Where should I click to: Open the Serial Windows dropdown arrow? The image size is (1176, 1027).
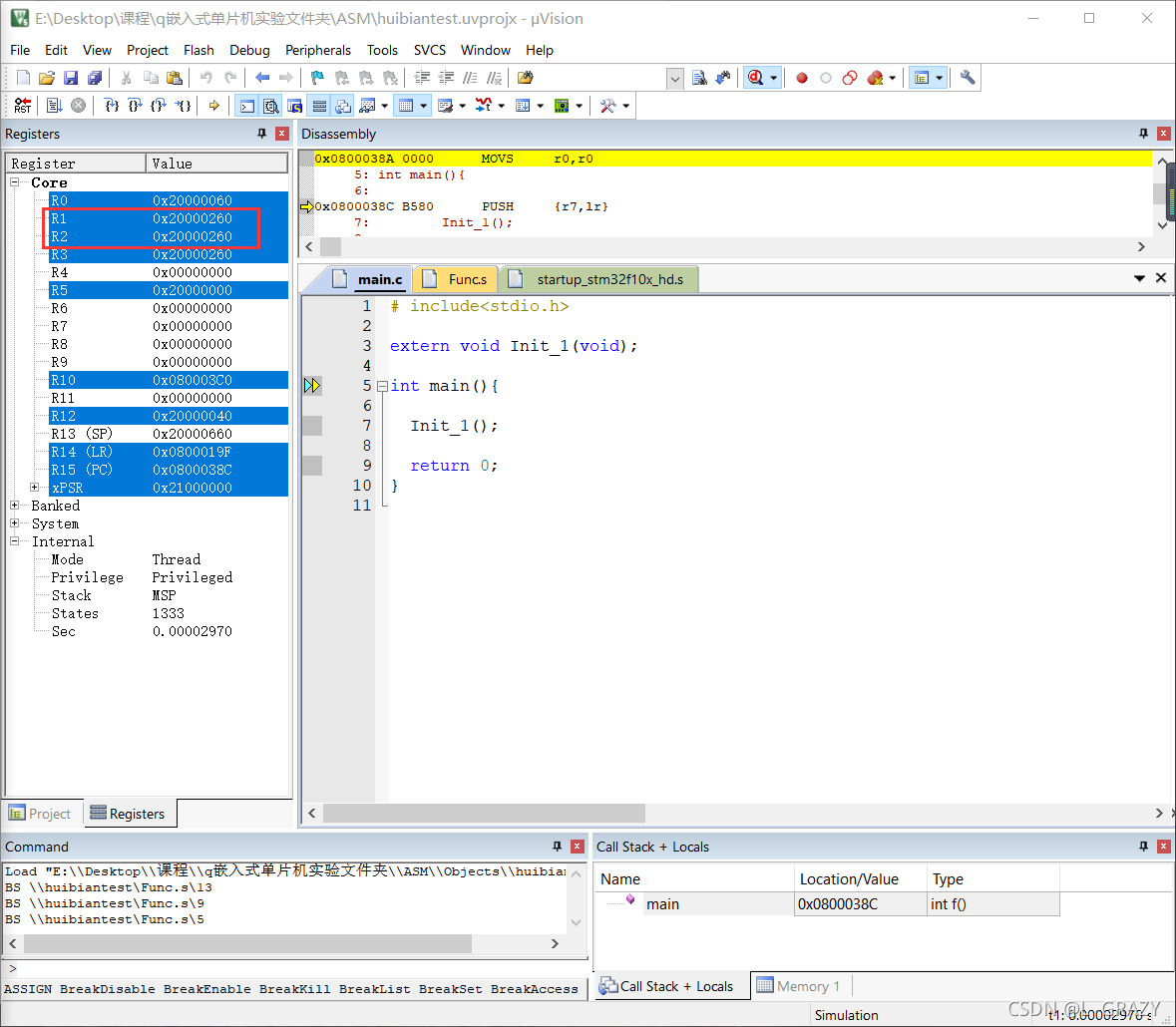463,106
